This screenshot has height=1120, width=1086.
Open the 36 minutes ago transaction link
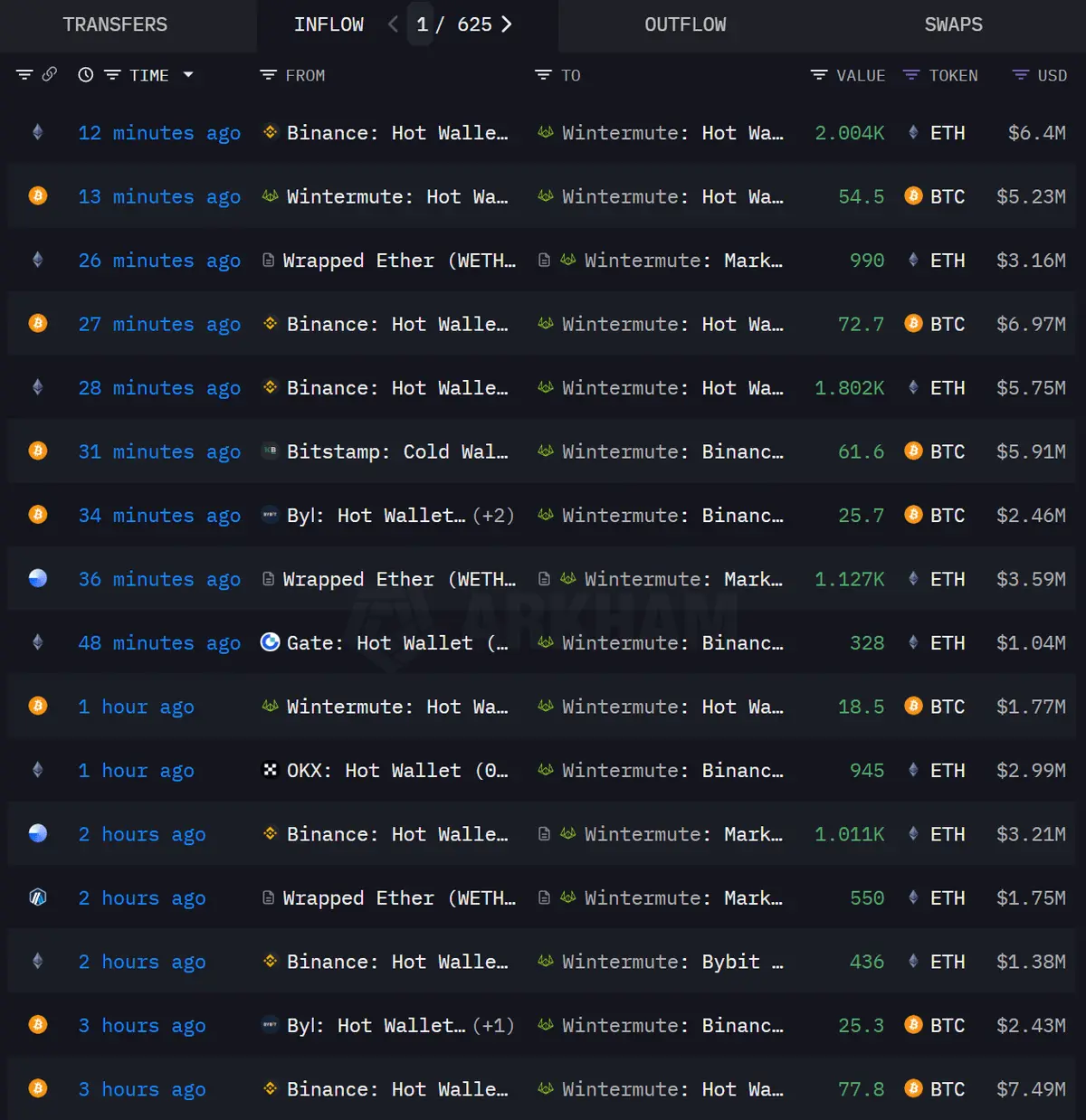[x=159, y=579]
